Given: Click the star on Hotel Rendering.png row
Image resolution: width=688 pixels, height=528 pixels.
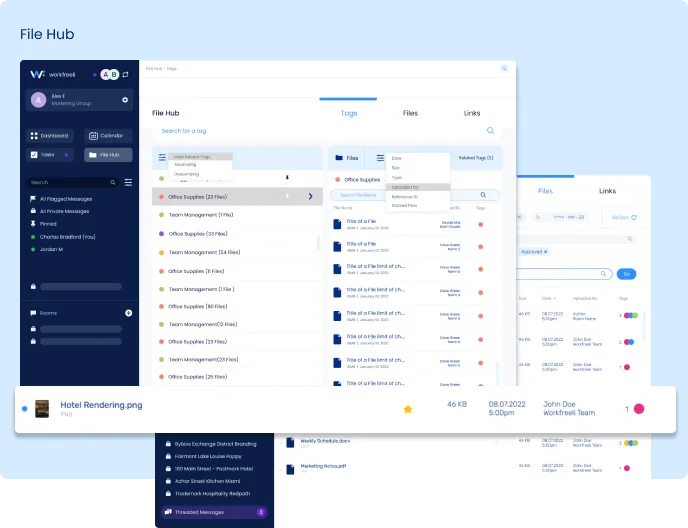Looking at the screenshot, I should [408, 409].
